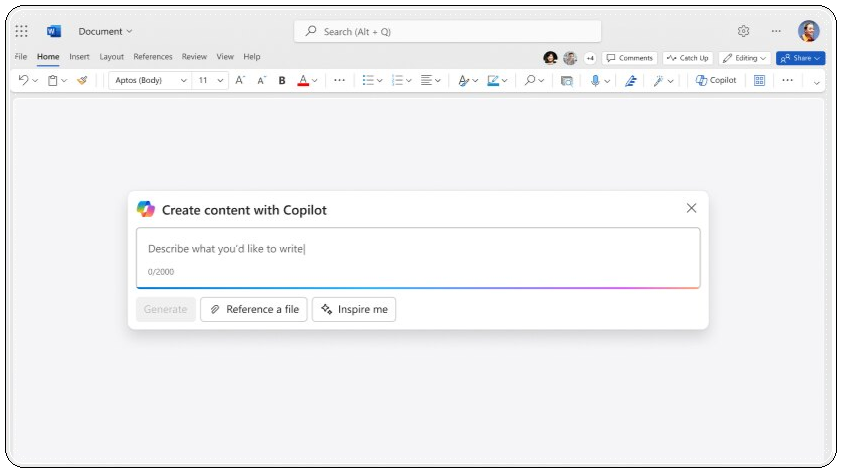Screen dimensions: 842x473
Task: Click the blue Share button
Action: 800,58
